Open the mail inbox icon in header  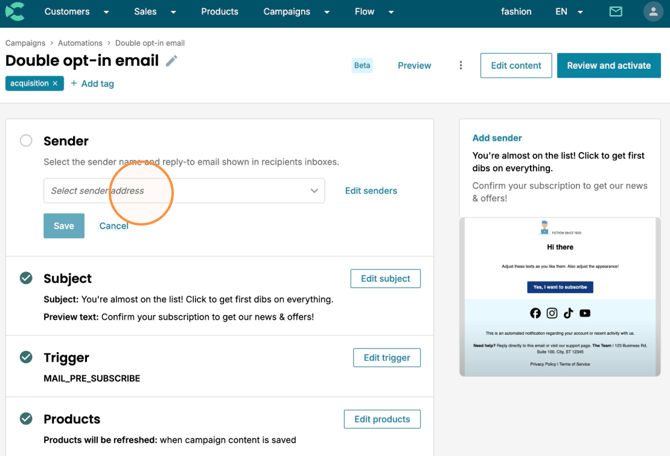pos(615,12)
